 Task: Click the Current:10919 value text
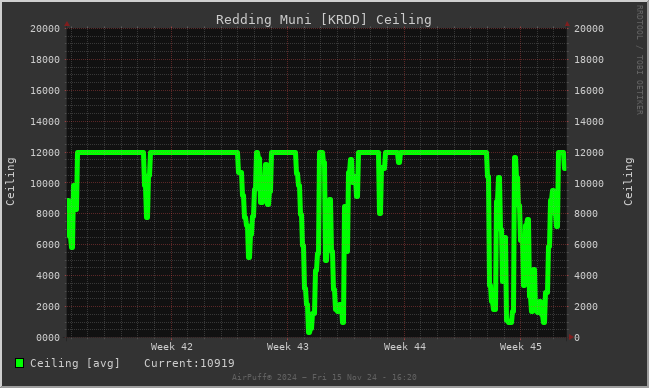pos(189,363)
